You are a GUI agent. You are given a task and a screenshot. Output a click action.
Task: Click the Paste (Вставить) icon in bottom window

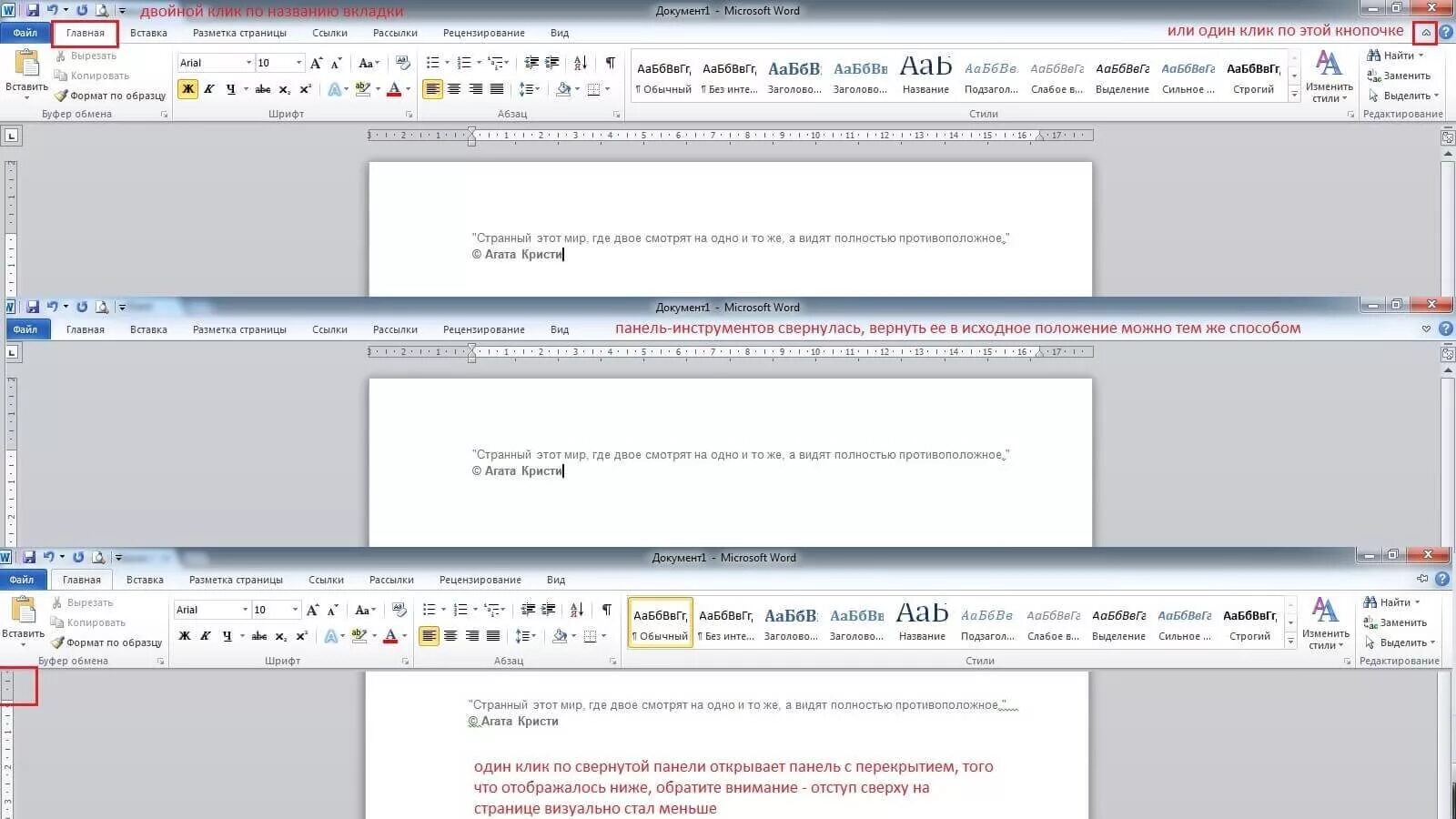tap(23, 609)
